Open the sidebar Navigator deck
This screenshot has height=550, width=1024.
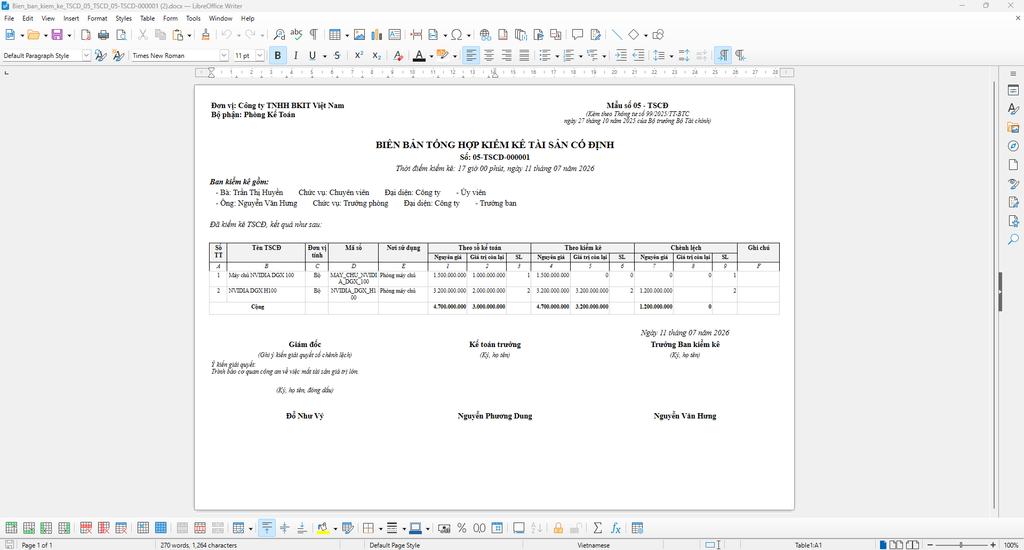click(1013, 146)
